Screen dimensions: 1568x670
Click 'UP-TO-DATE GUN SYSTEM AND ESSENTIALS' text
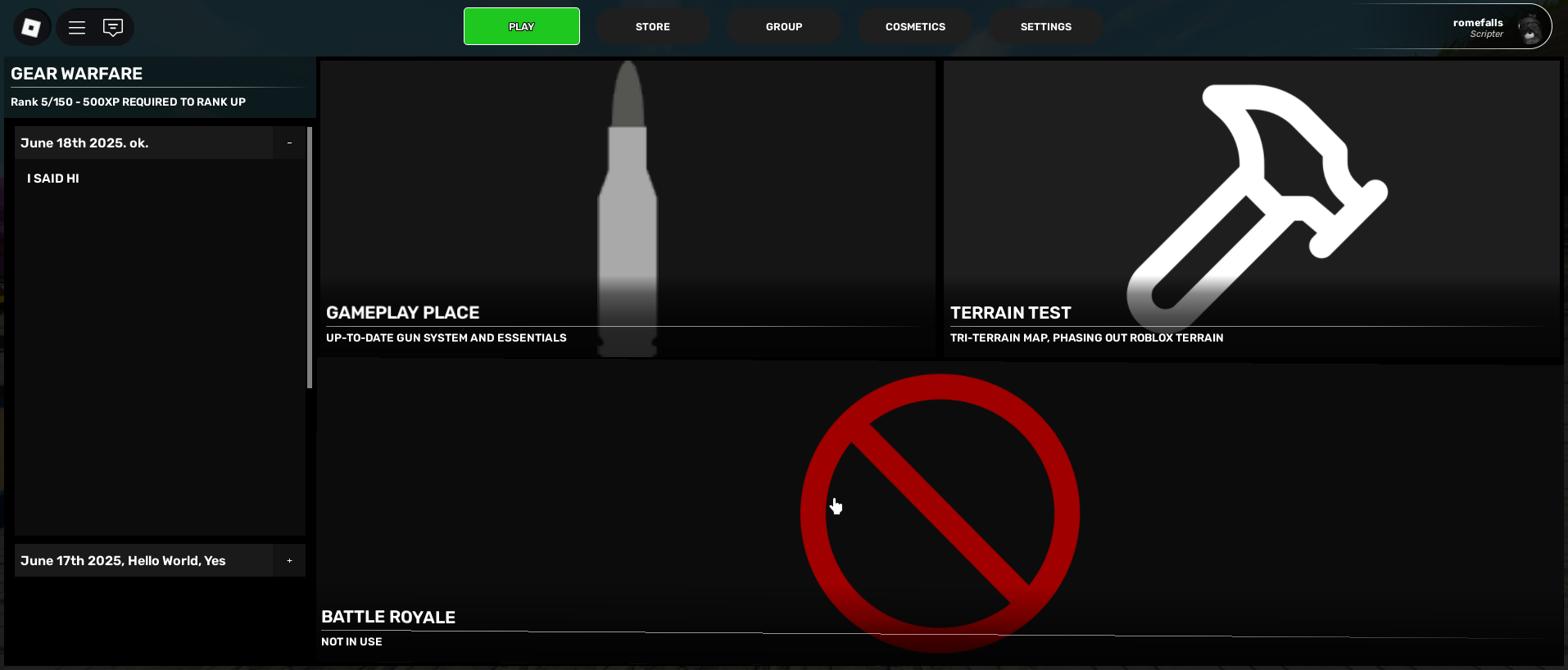[x=446, y=337]
